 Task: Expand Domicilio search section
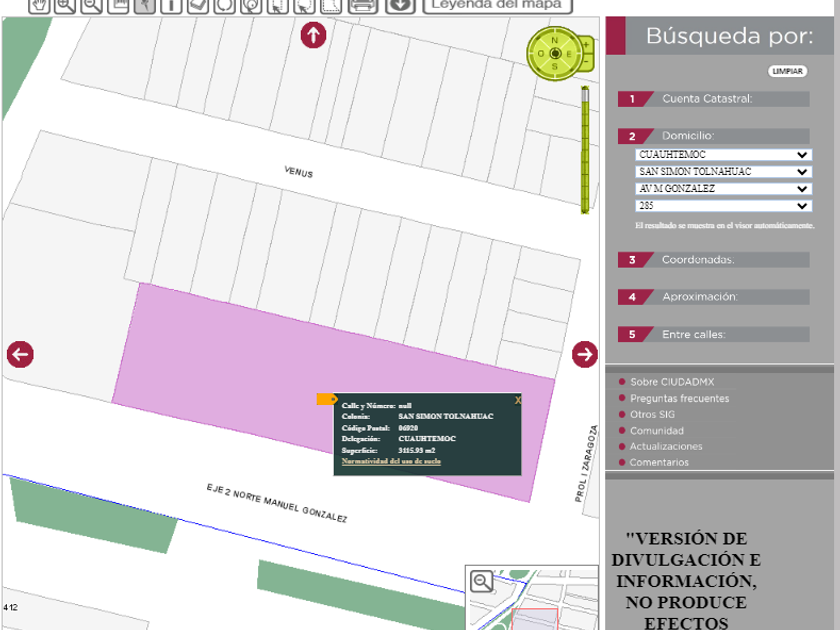714,136
